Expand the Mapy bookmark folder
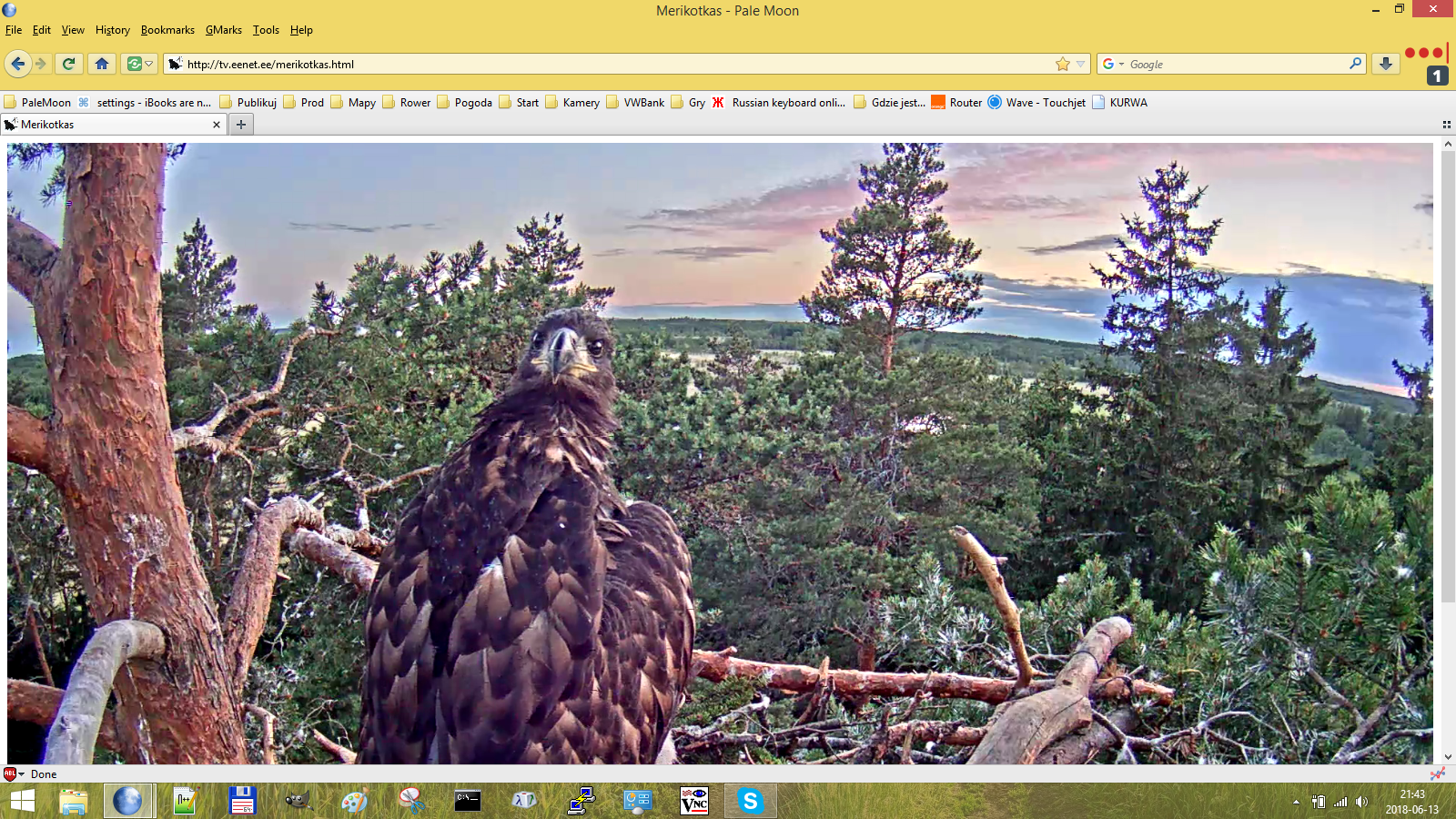This screenshot has width=1456, height=819. [x=353, y=102]
